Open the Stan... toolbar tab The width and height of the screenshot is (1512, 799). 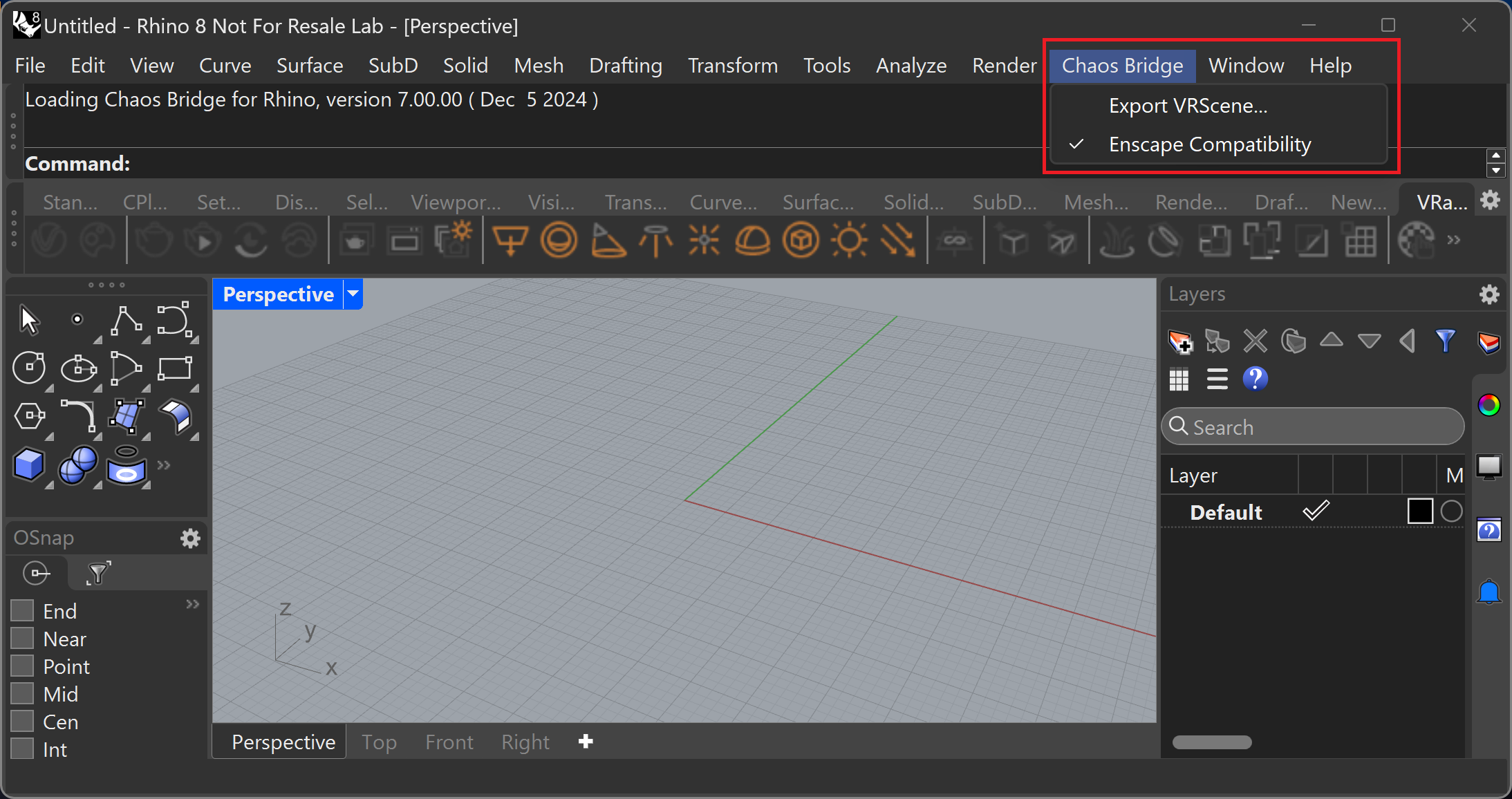click(x=70, y=203)
